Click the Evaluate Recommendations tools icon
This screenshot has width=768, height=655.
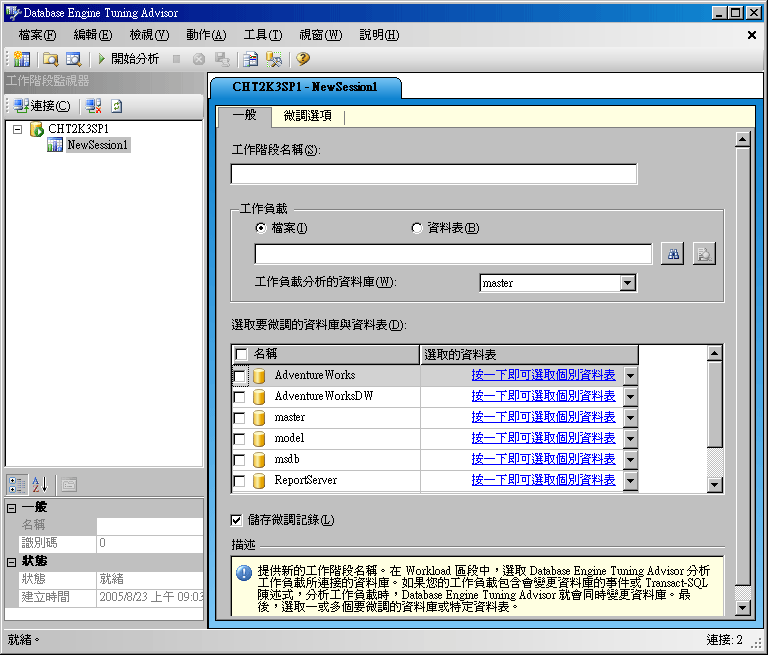(274, 59)
